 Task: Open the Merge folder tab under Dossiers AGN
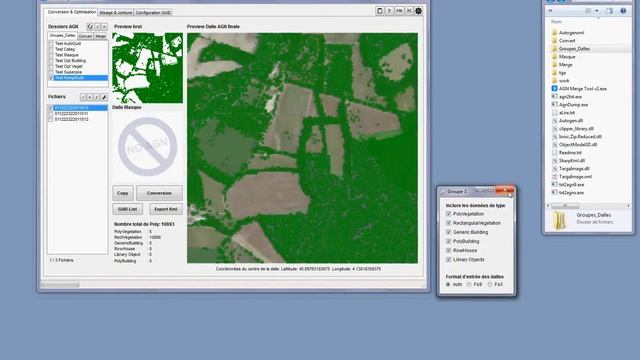[100, 36]
